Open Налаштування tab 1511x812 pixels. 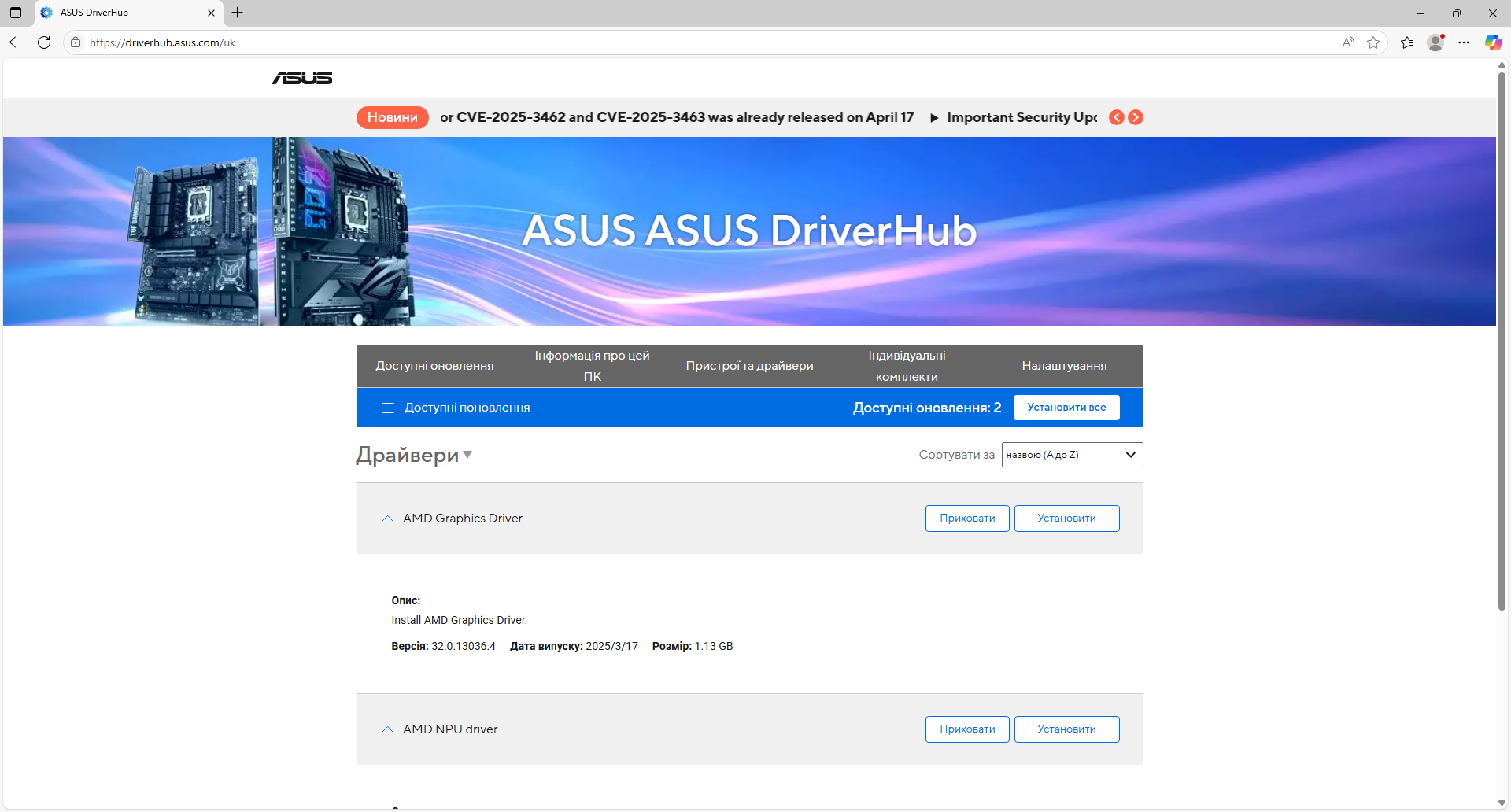[1064, 366]
